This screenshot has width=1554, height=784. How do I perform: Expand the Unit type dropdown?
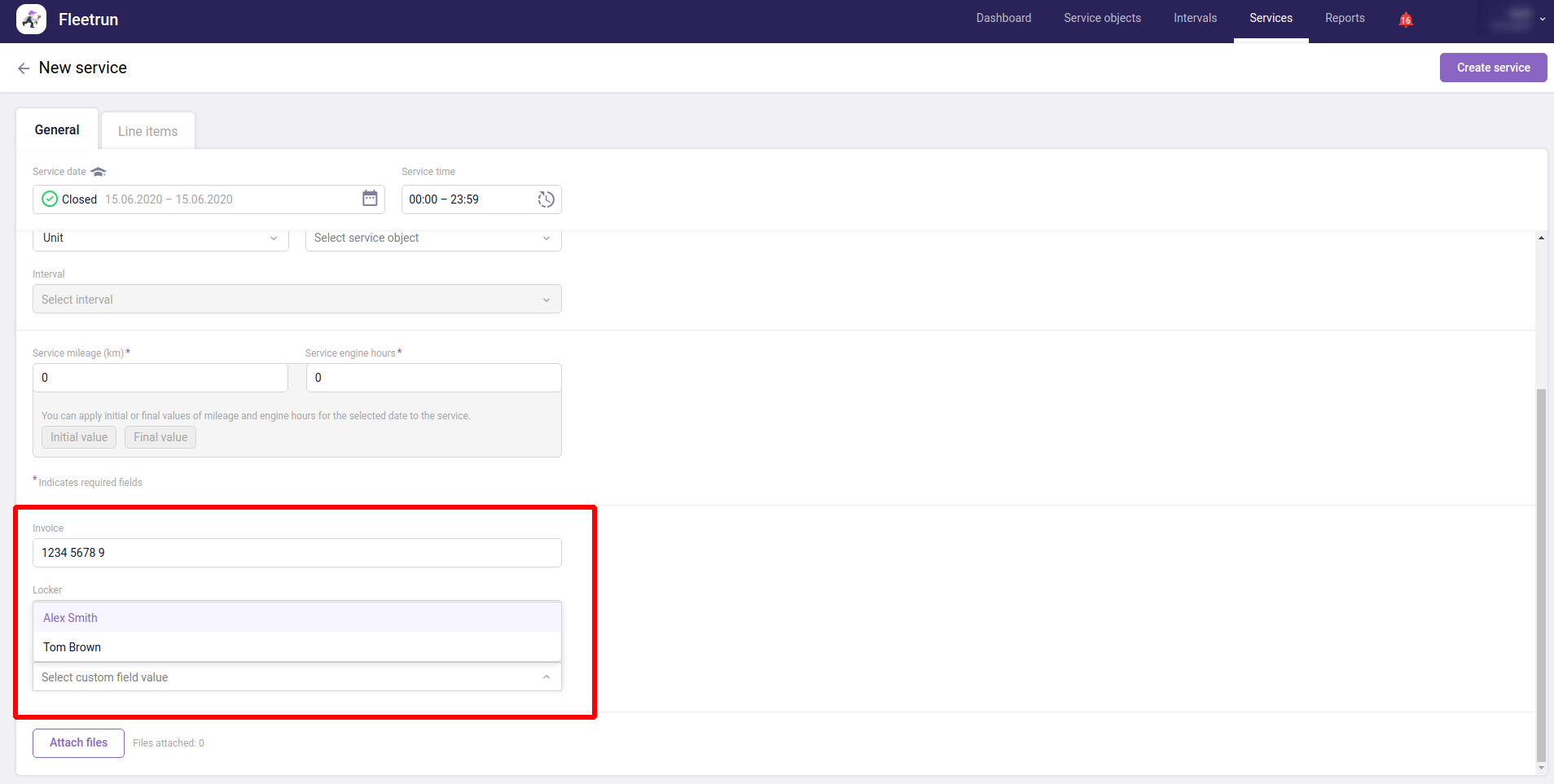pos(160,239)
